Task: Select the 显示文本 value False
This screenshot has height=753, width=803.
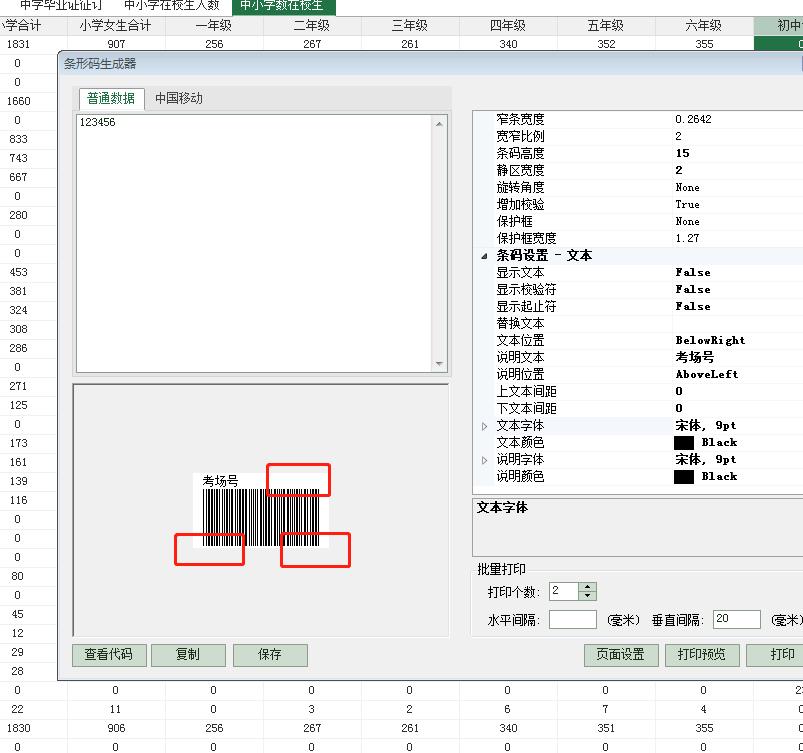Action: click(x=693, y=273)
